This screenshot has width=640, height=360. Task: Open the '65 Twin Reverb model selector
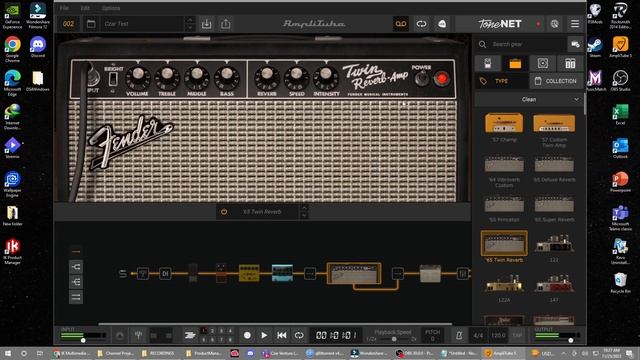coord(262,212)
